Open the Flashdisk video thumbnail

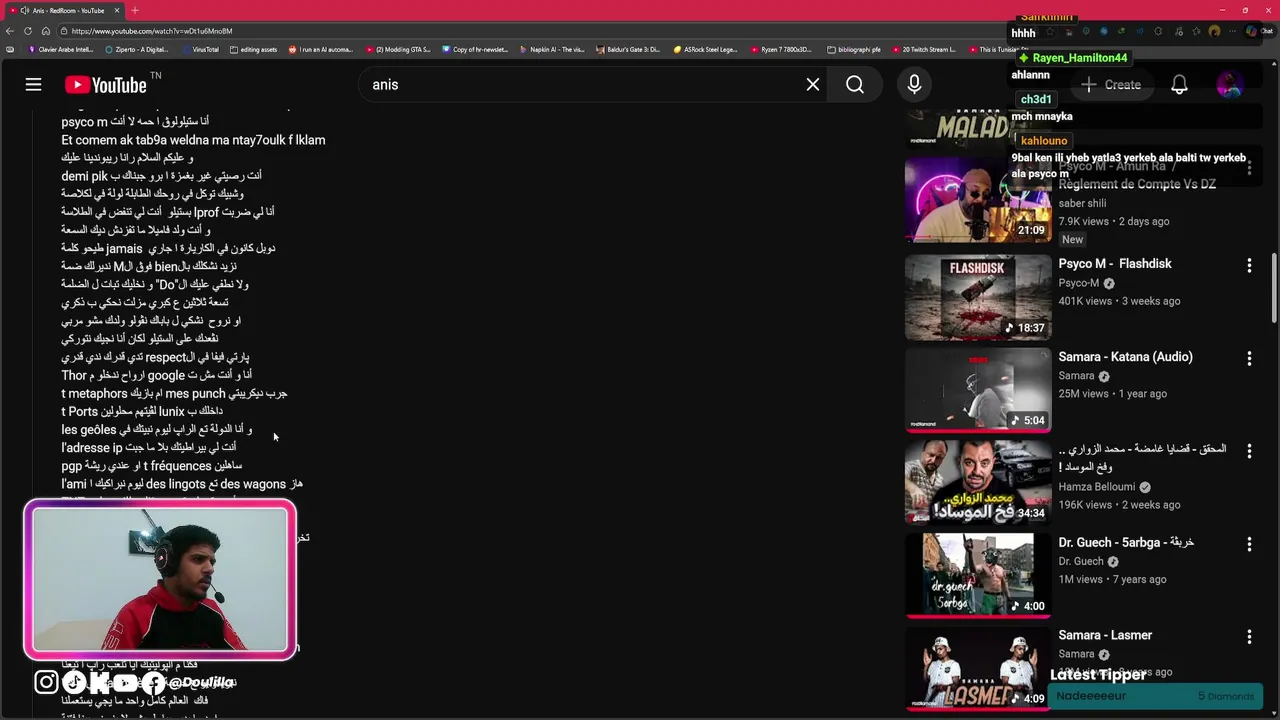pos(978,297)
